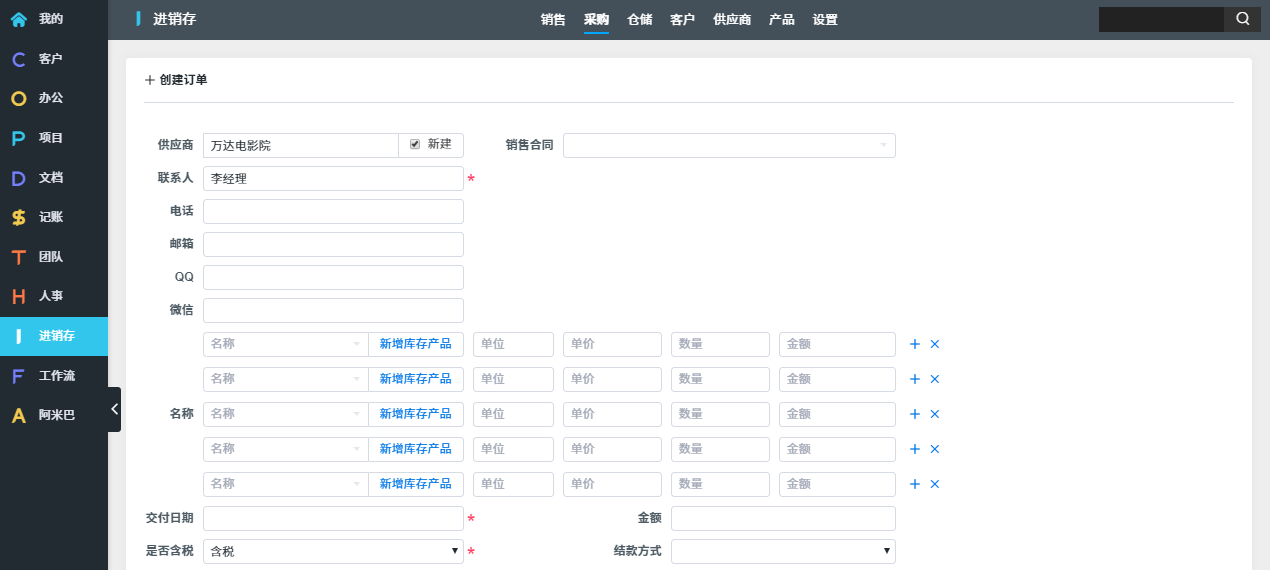Viewport: 1270px width, 570px height.
Task: Click the 客户 sidebar icon
Action: point(18,59)
